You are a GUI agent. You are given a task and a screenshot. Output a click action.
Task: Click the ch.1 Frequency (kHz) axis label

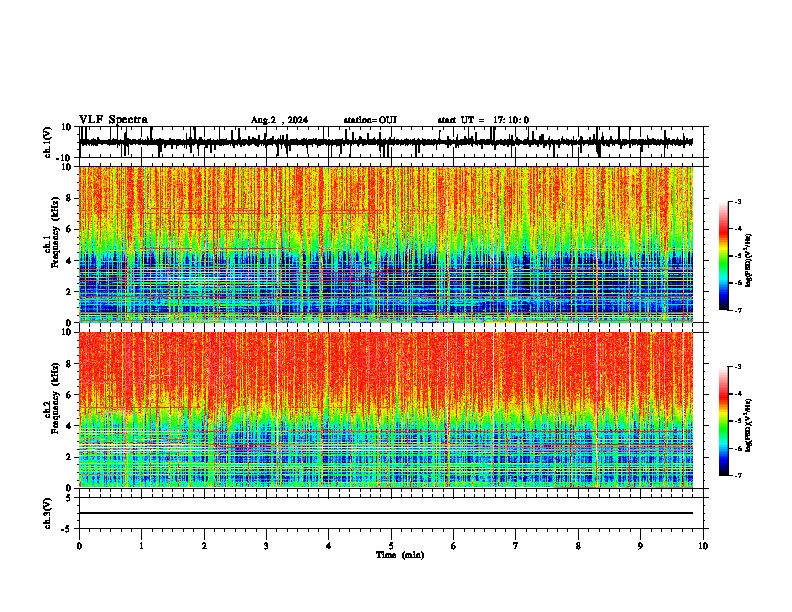pyautogui.click(x=52, y=230)
